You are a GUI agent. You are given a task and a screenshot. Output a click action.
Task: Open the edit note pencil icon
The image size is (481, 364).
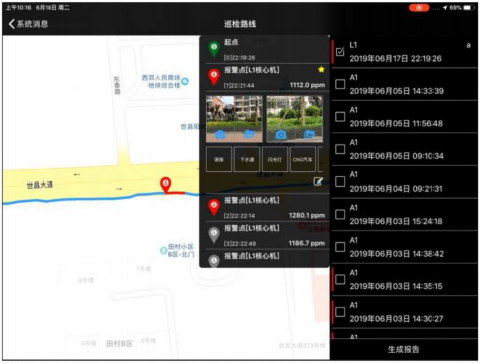pos(318,181)
